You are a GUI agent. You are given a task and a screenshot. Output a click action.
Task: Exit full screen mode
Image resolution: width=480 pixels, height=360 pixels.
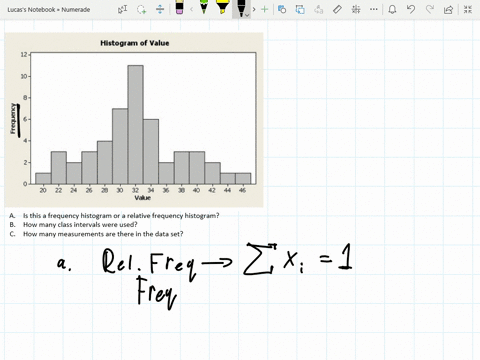[x=468, y=9]
